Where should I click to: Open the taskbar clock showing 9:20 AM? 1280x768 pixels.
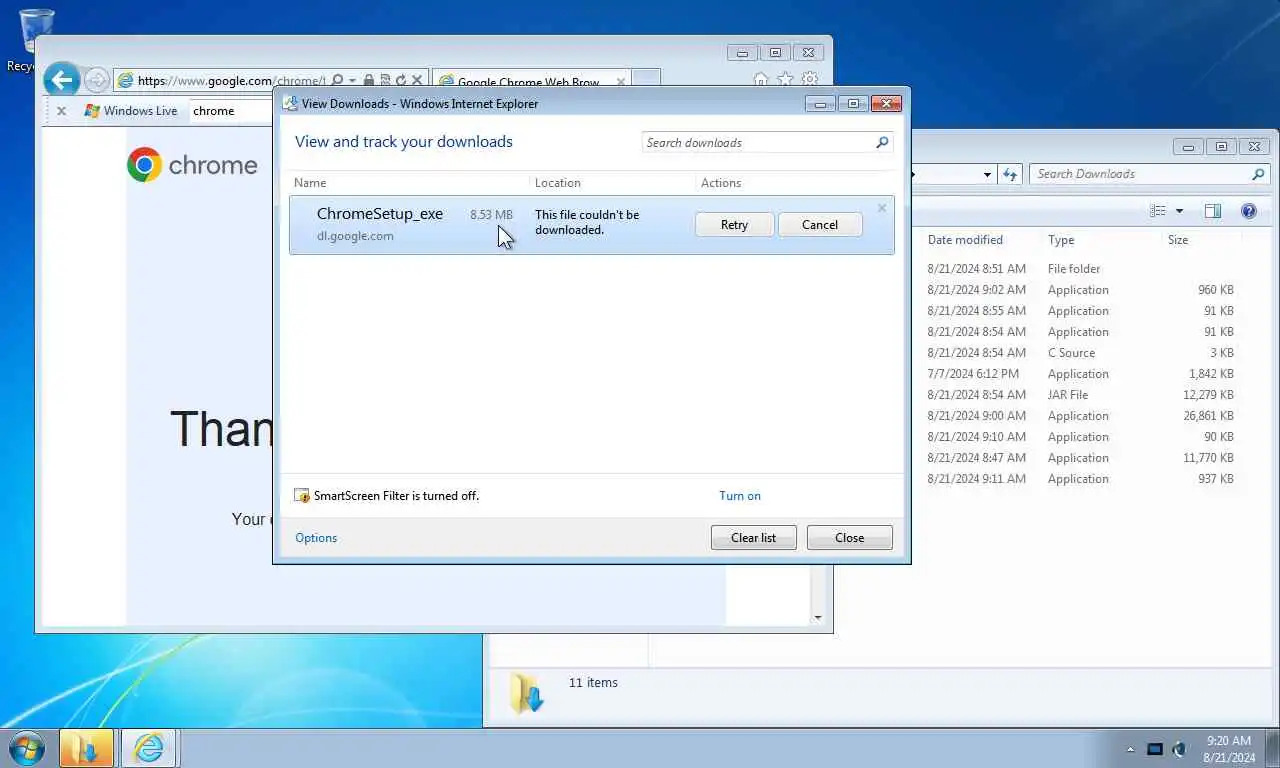coord(1230,749)
